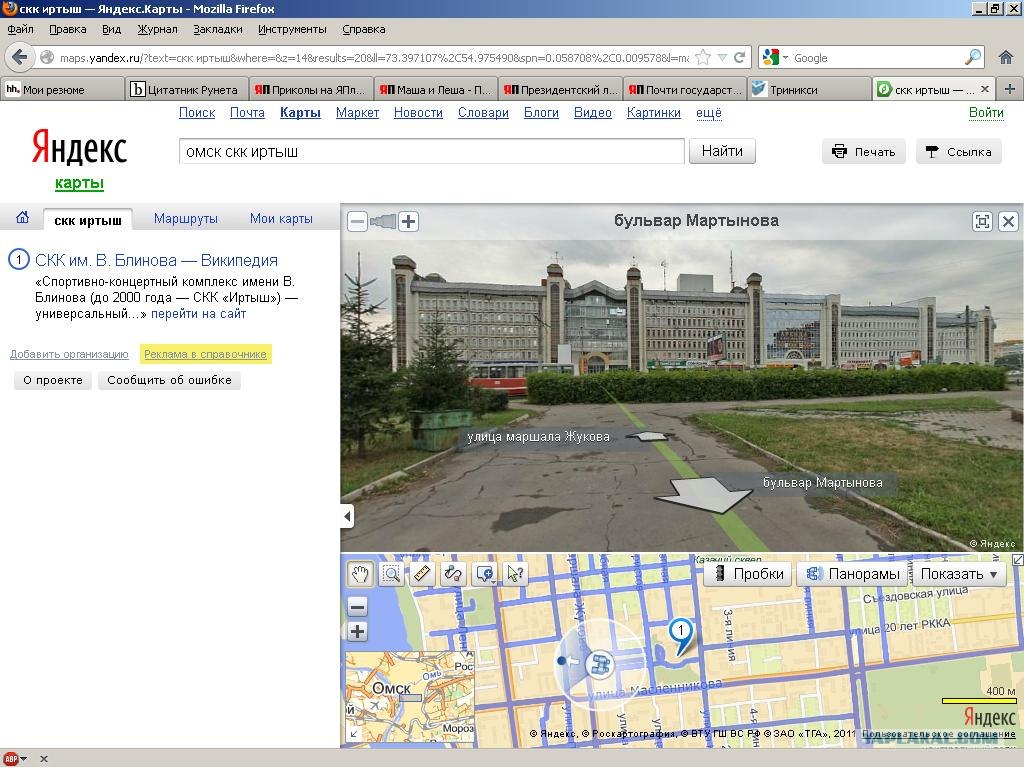Toggle the Пробки traffic layer
This screenshot has height=768, width=1024.
point(748,574)
